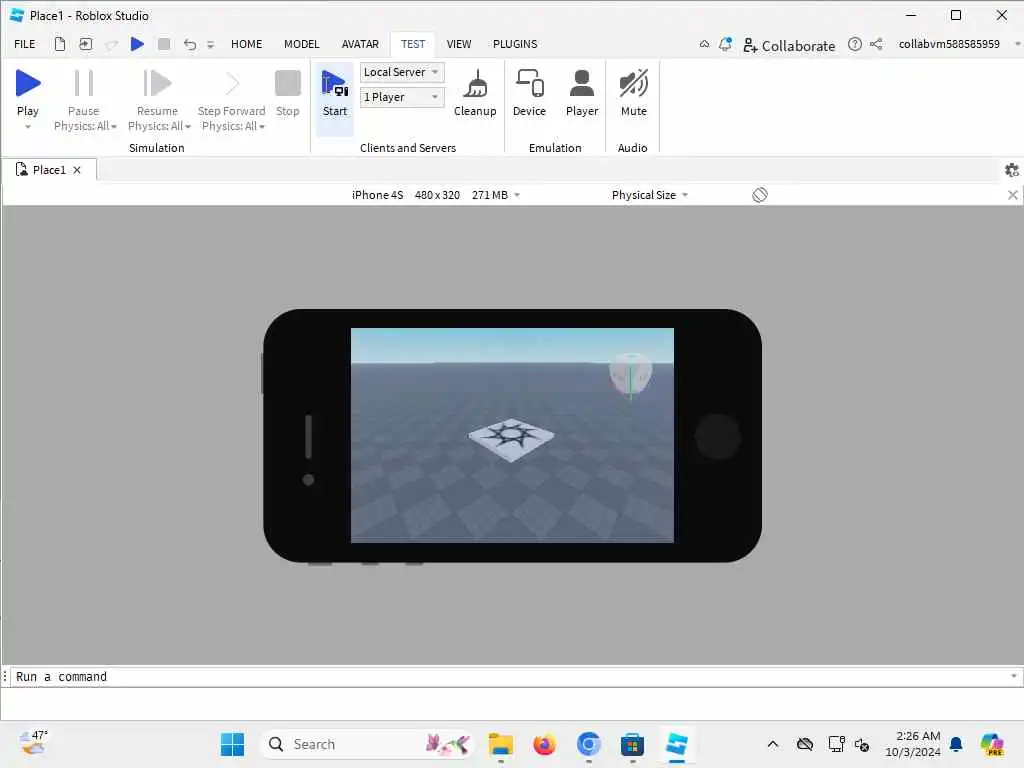Expand Resume Physics: All dropdown
This screenshot has height=768, width=1024.
tap(187, 127)
